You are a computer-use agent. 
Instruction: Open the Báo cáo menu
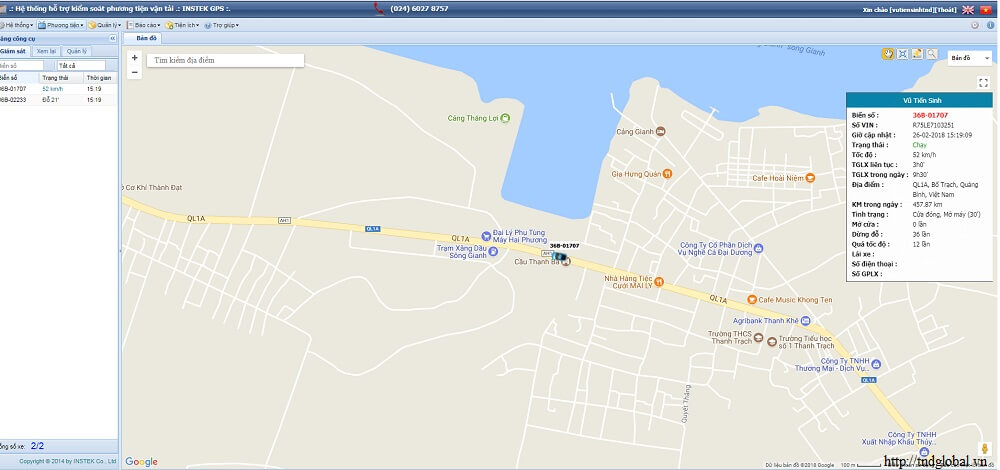pyautogui.click(x=145, y=24)
